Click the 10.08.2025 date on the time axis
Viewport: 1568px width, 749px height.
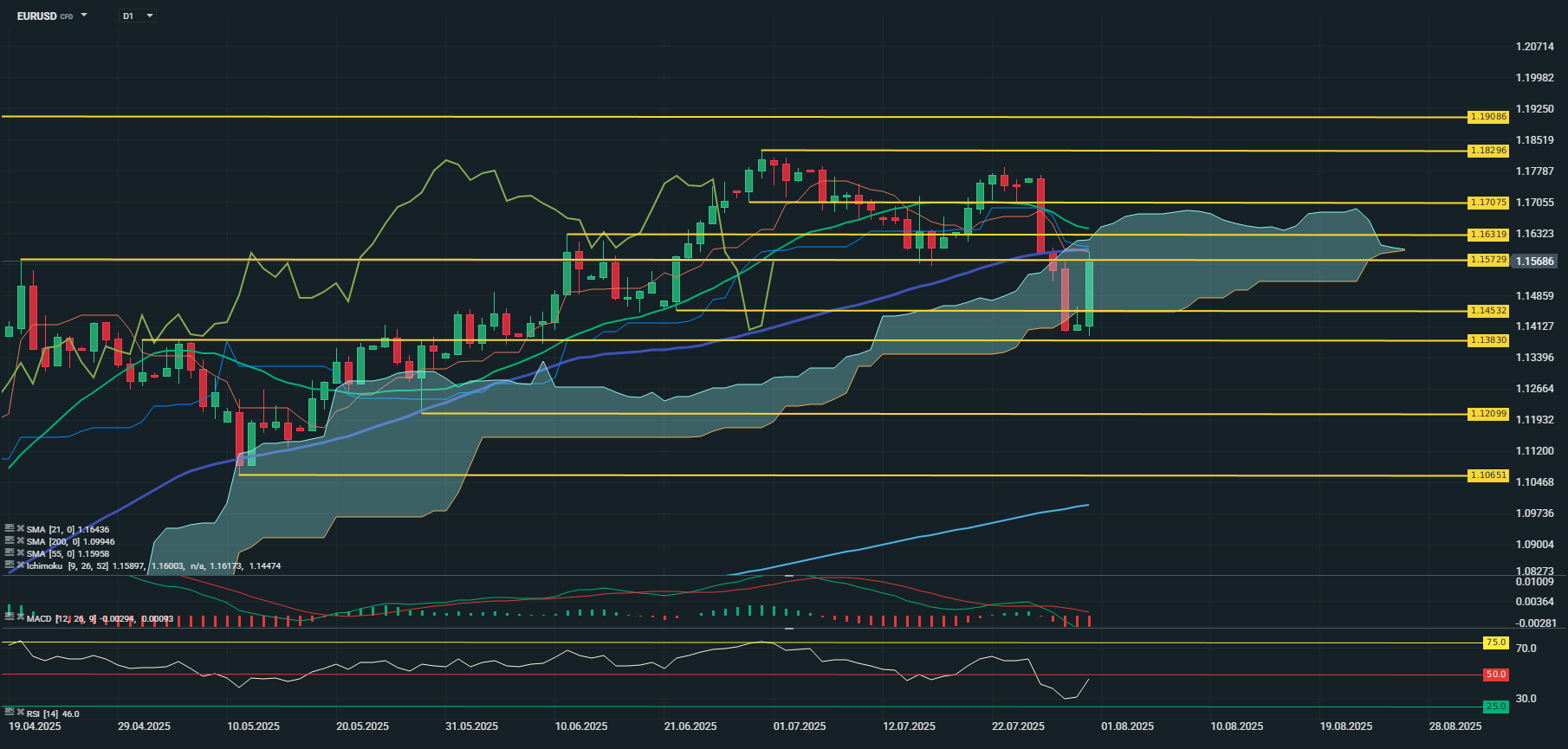pyautogui.click(x=1236, y=726)
